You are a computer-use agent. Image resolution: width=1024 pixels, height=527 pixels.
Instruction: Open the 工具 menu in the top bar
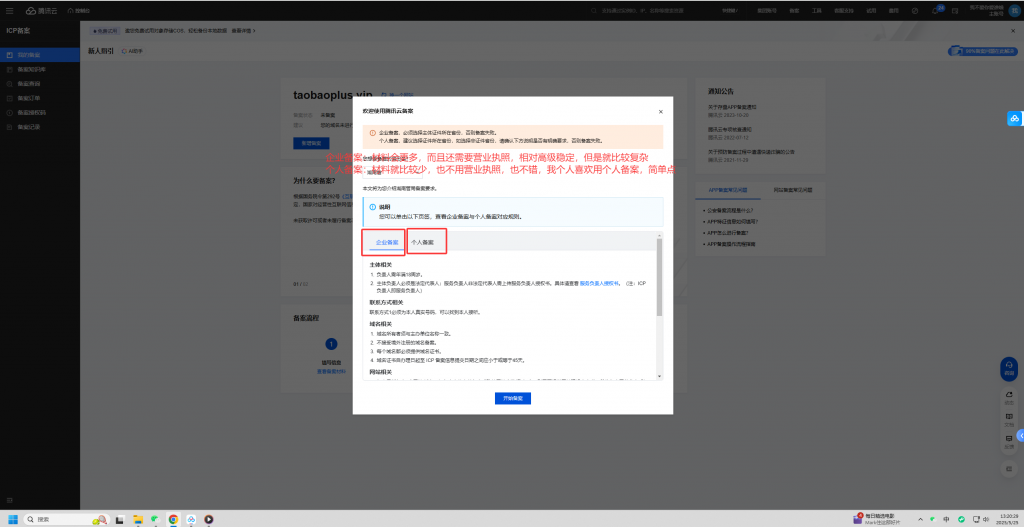coord(816,10)
